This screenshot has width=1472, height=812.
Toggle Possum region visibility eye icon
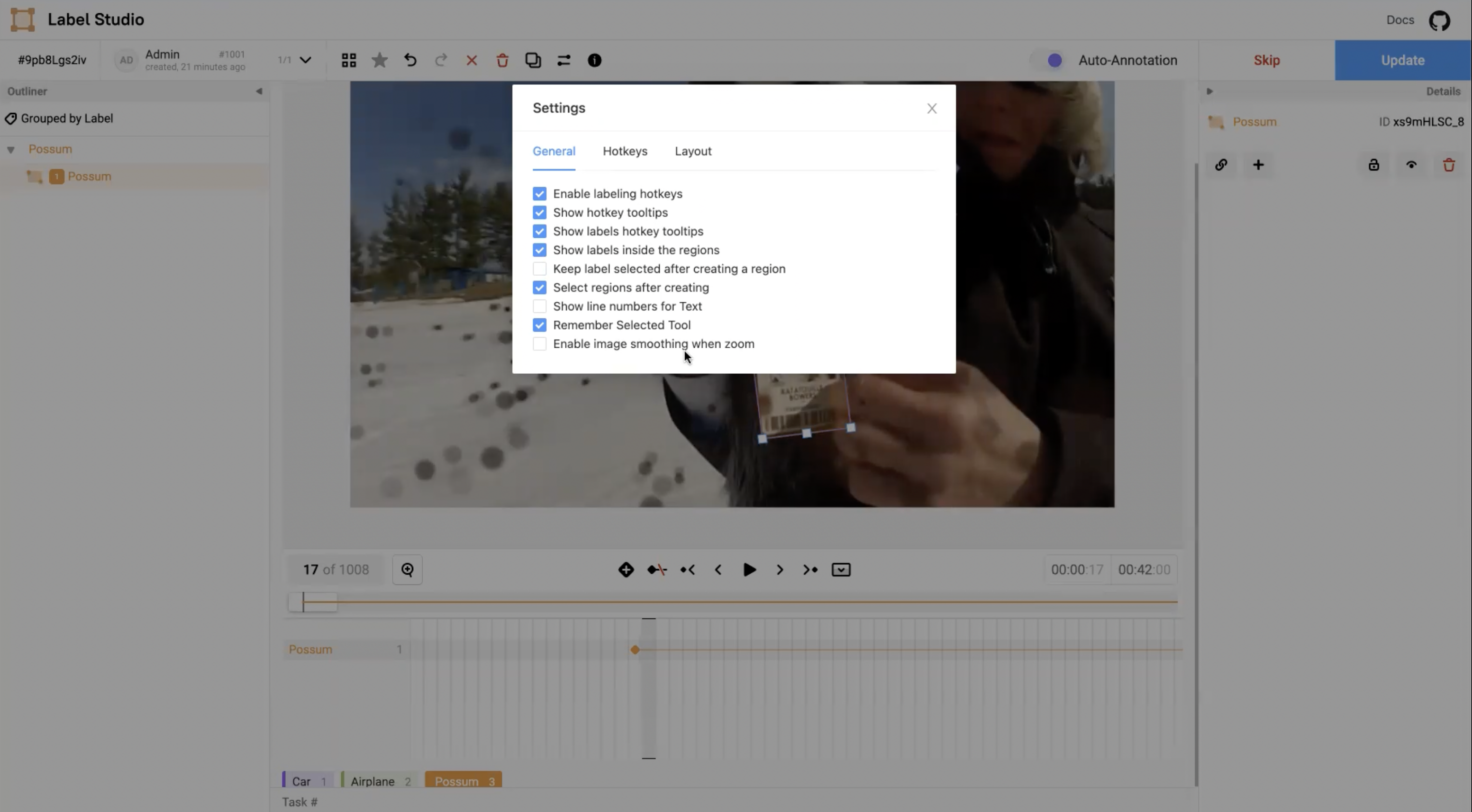tap(1411, 165)
